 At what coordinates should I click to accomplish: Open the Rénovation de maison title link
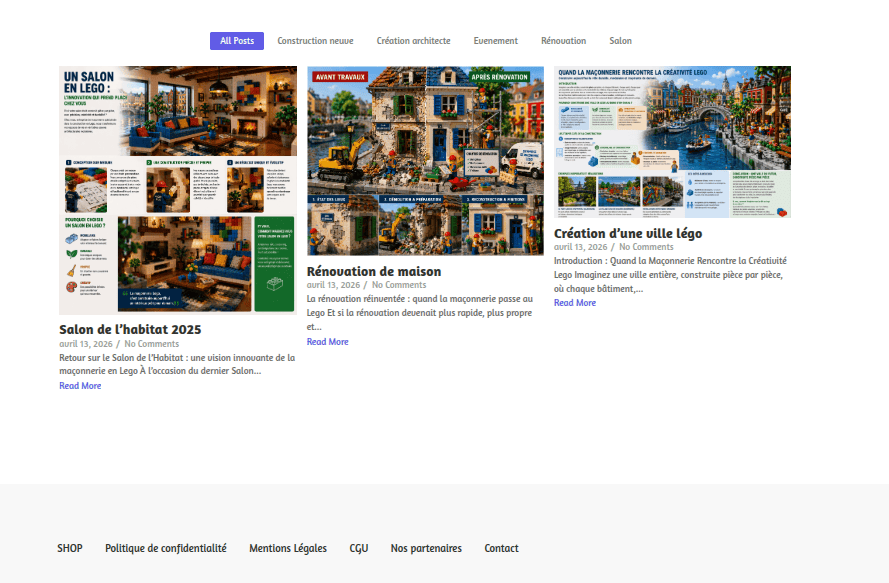click(x=374, y=272)
